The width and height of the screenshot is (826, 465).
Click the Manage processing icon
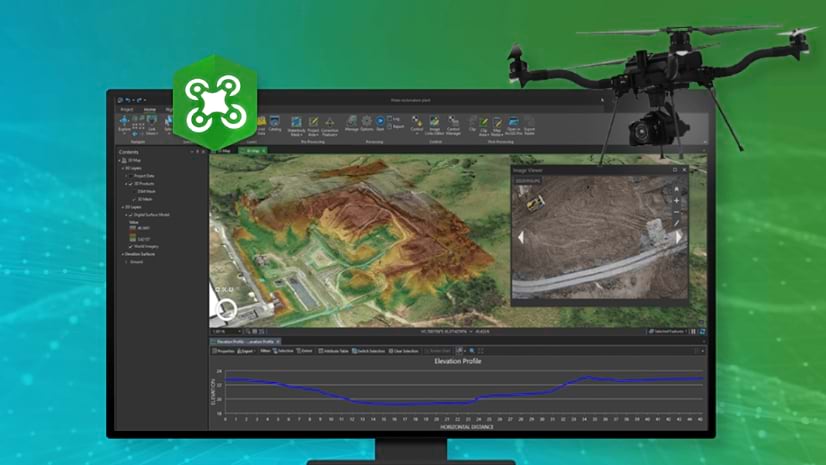click(x=351, y=123)
